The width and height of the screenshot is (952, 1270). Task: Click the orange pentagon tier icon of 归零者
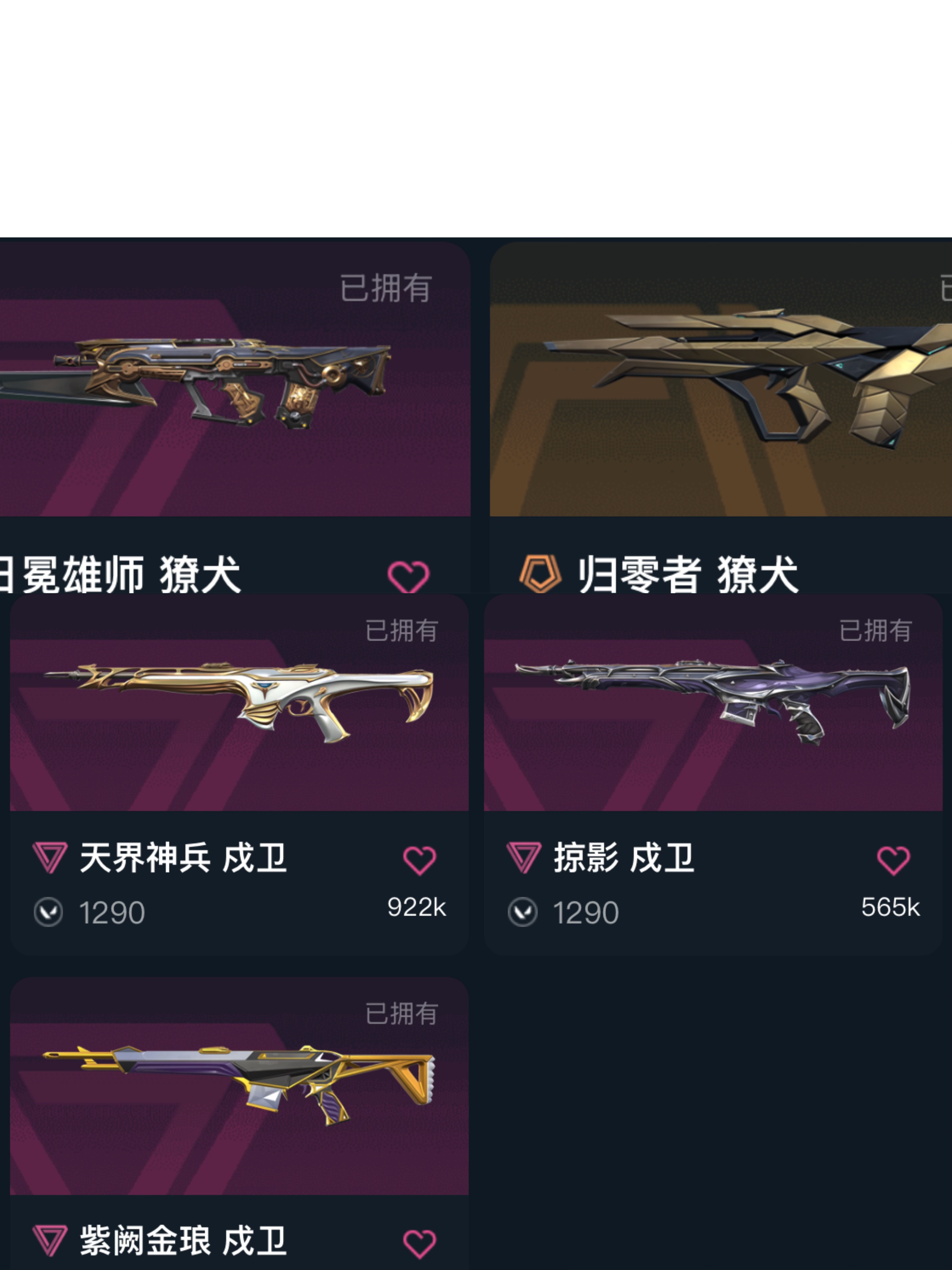point(540,574)
